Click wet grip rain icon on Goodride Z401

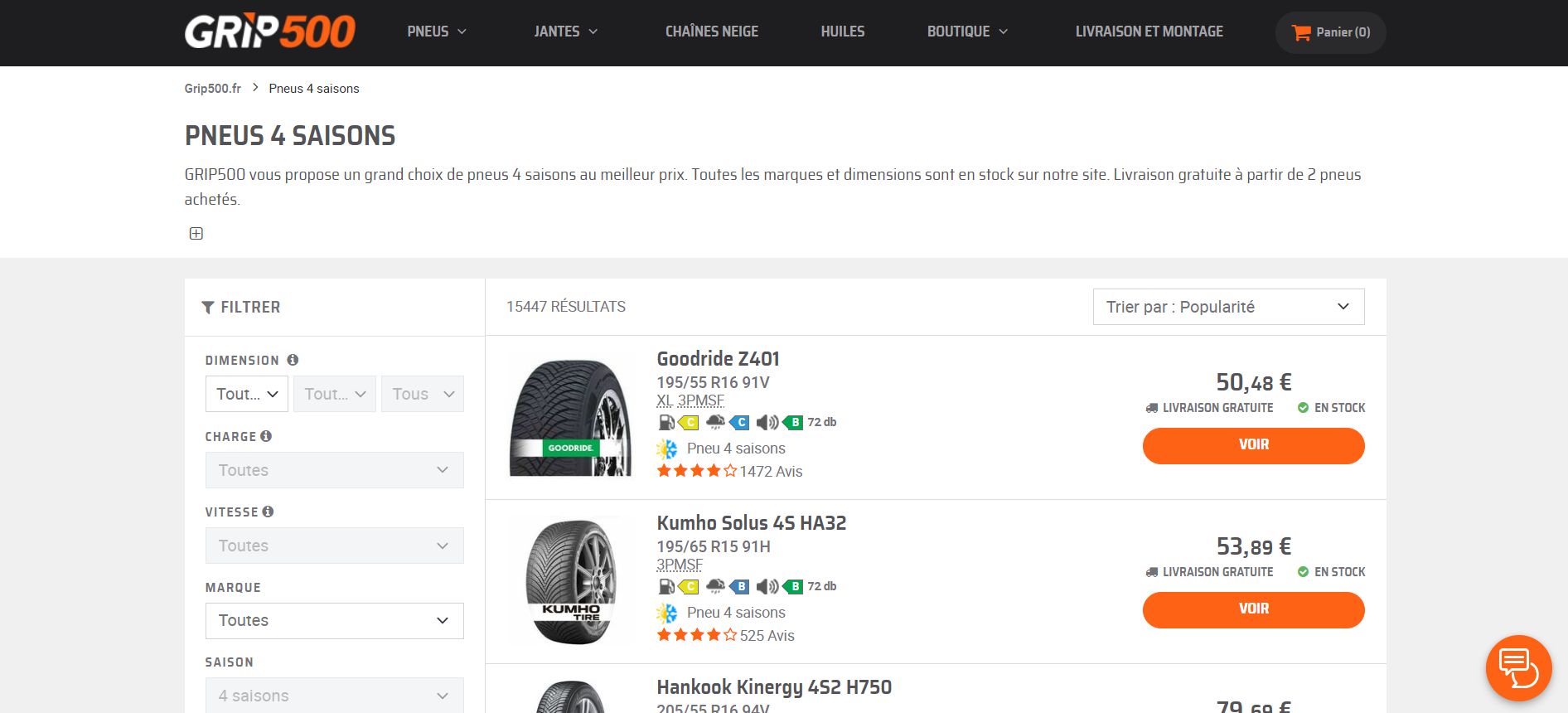point(715,423)
